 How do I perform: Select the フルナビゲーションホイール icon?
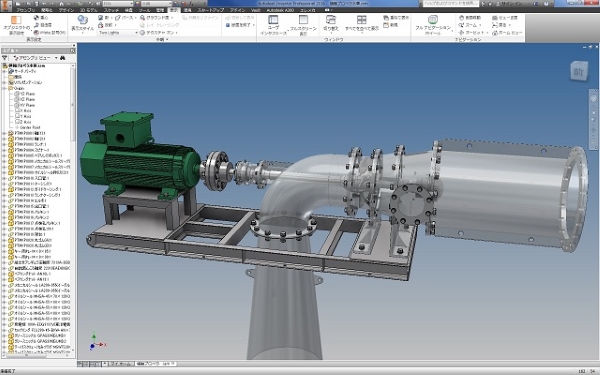point(433,25)
